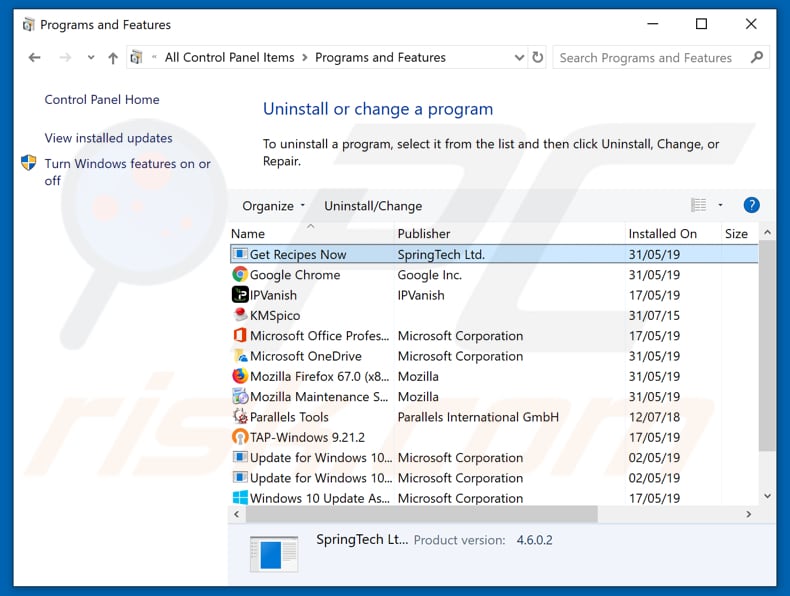Click the search magnifier icon
Screen dimensions: 790x596
[x=756, y=57]
